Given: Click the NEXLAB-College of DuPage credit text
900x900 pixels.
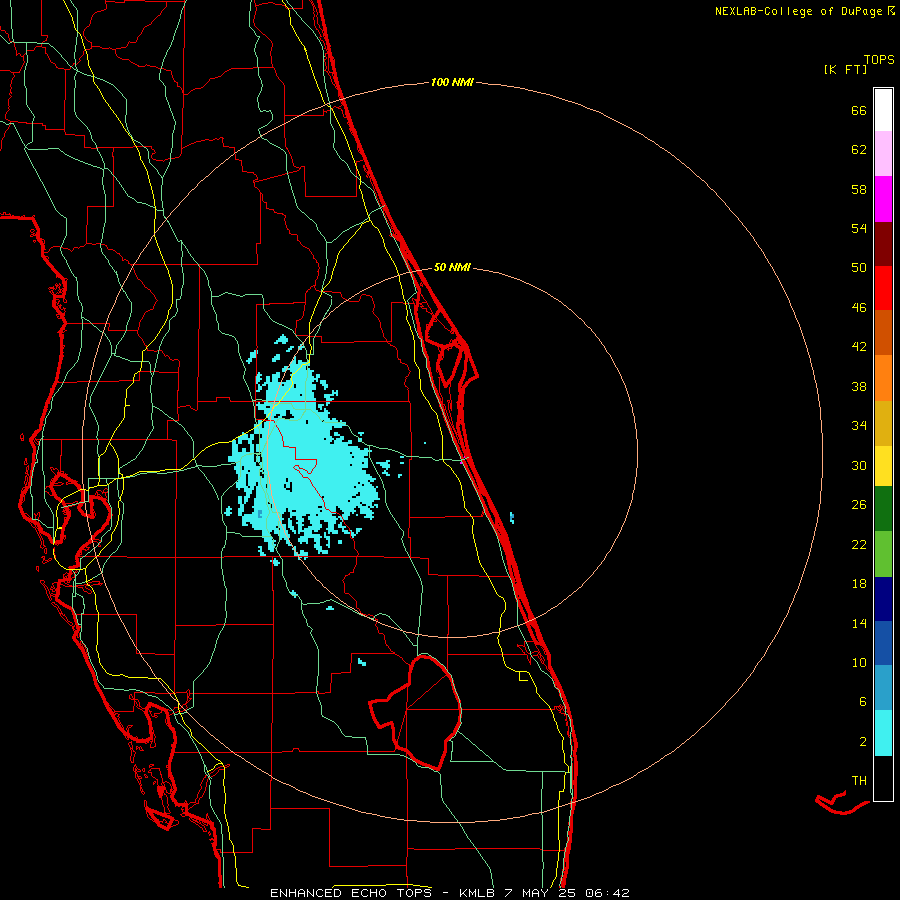Looking at the screenshot, I should [x=798, y=11].
